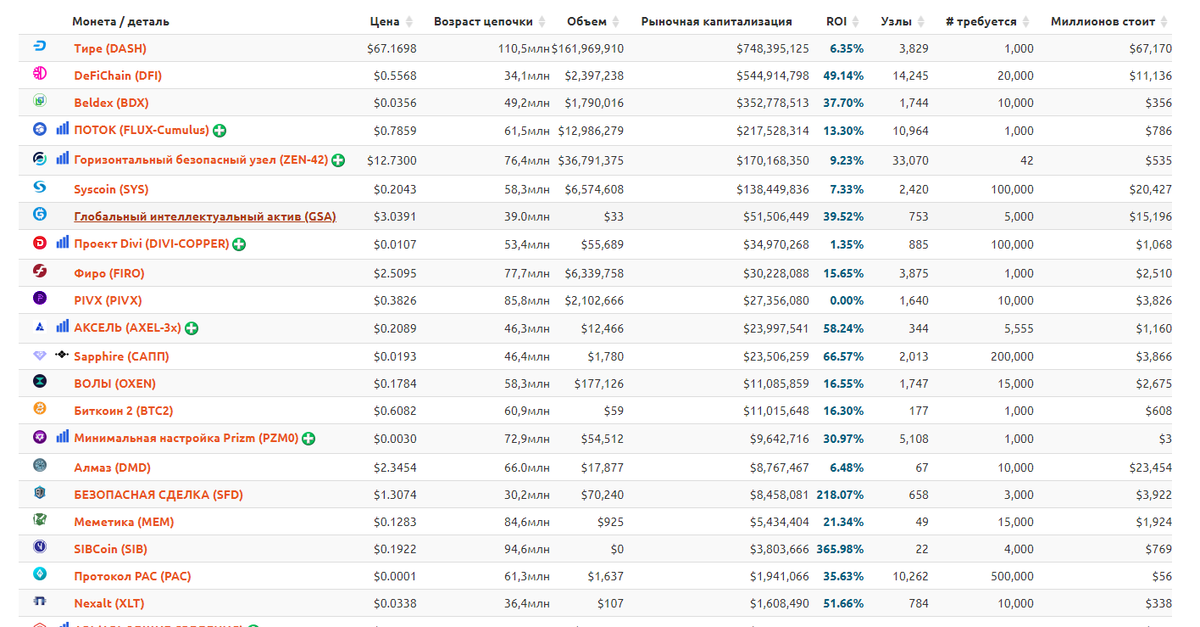Click the OXEN coin logo icon
The image size is (1200, 627).
[40, 381]
